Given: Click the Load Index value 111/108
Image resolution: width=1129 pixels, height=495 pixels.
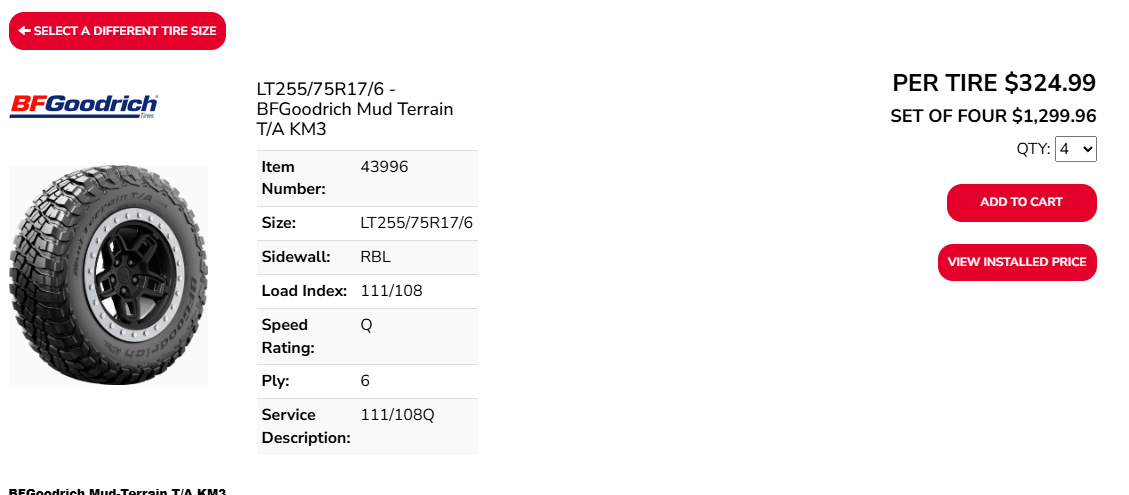Looking at the screenshot, I should [391, 291].
